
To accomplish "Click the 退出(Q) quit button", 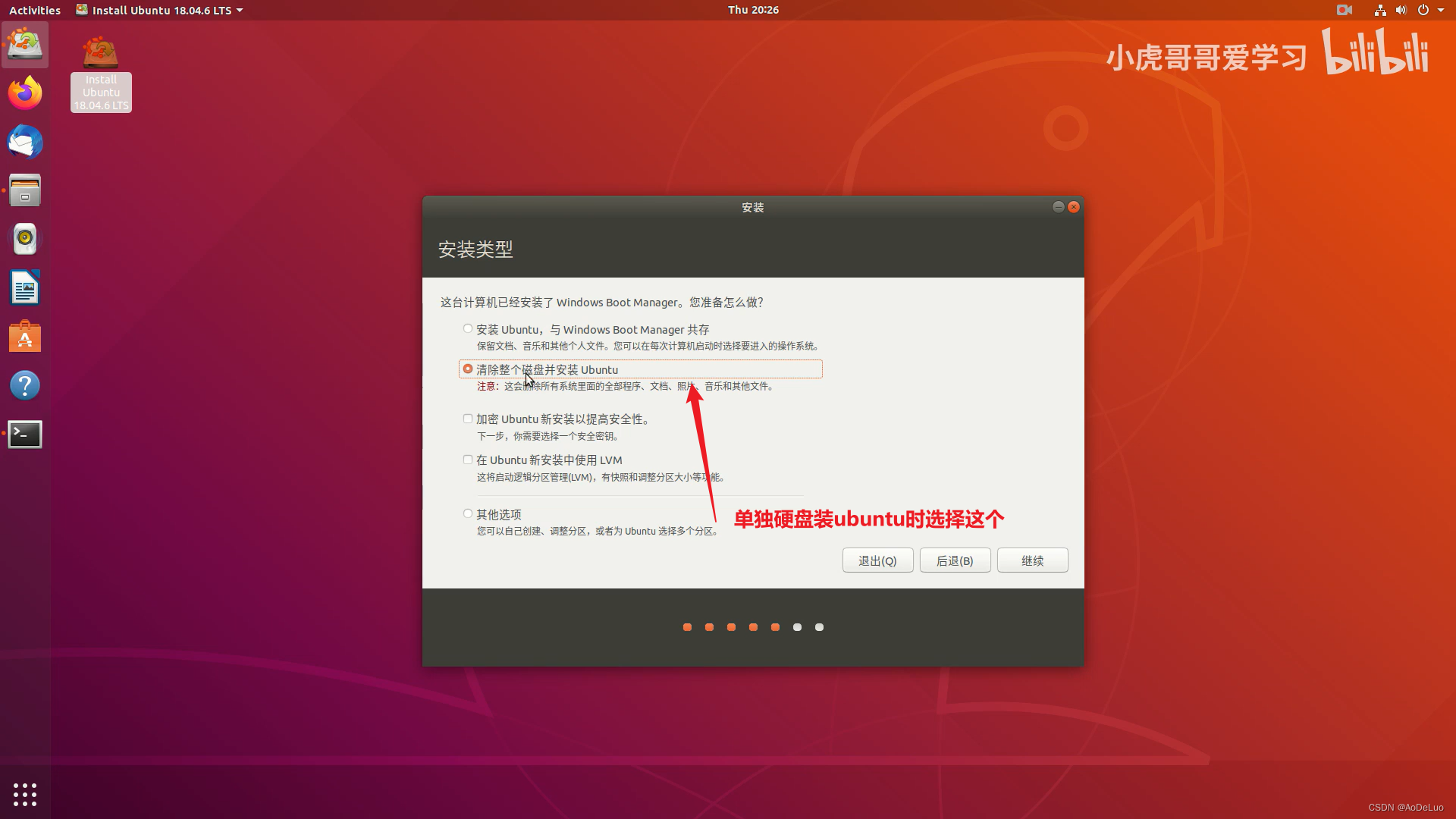I will (x=877, y=560).
